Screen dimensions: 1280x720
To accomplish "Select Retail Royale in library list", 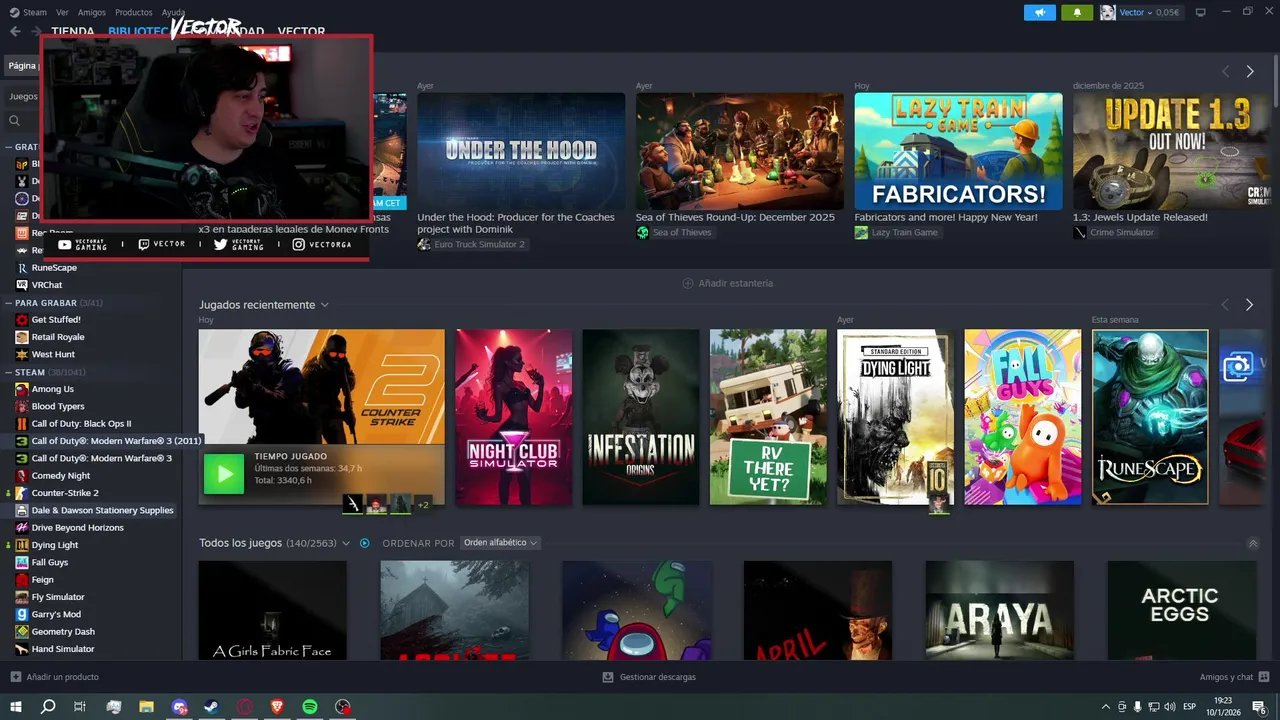I will point(58,337).
